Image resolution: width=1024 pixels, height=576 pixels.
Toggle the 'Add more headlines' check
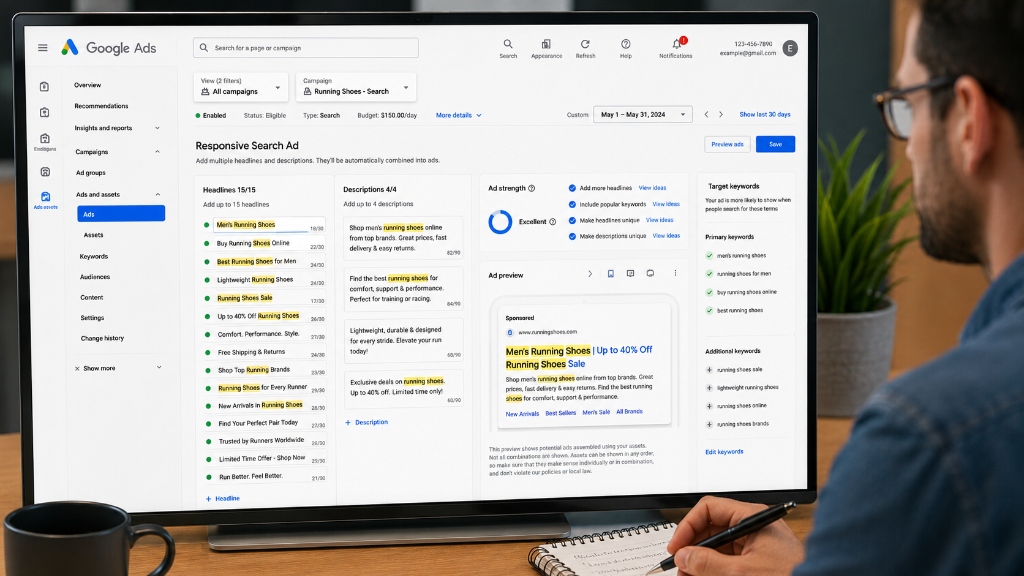point(572,188)
